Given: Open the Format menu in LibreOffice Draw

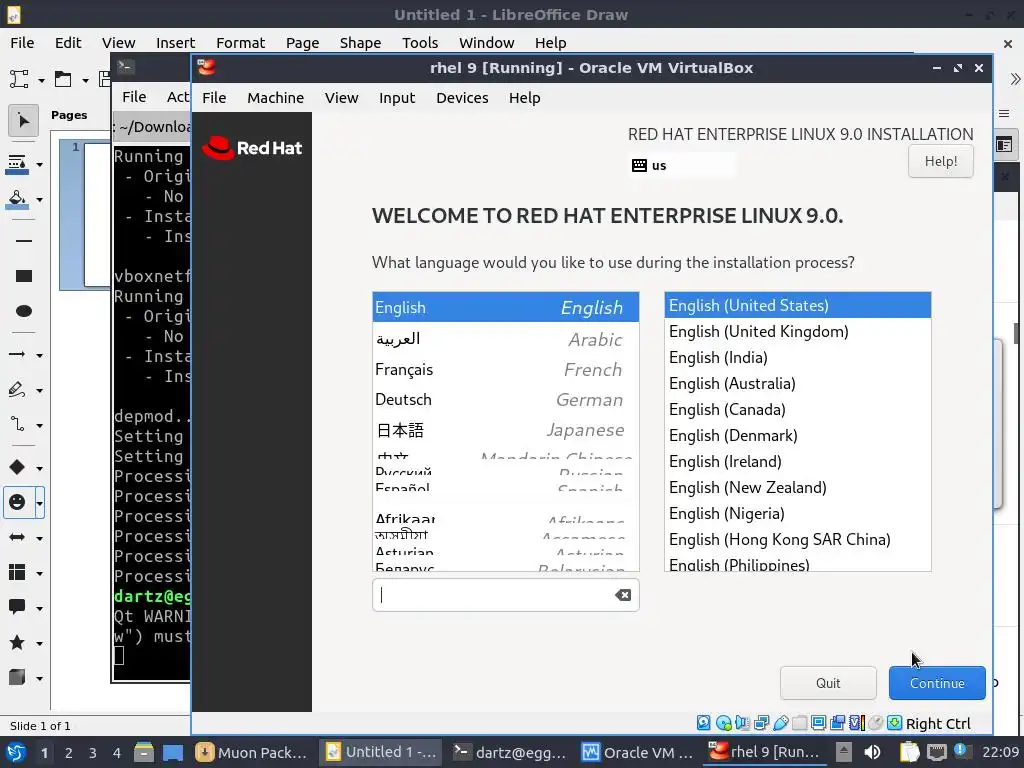Looking at the screenshot, I should tap(240, 43).
